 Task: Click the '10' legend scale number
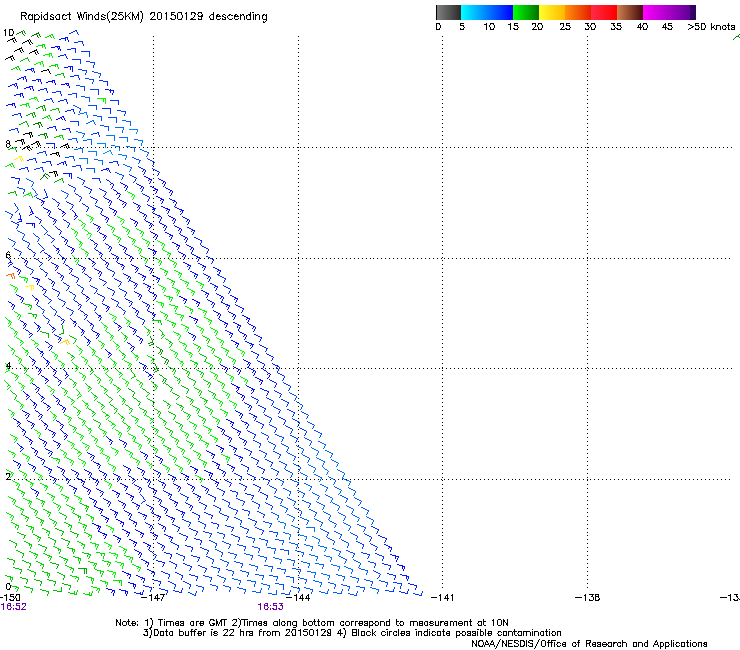click(489, 27)
